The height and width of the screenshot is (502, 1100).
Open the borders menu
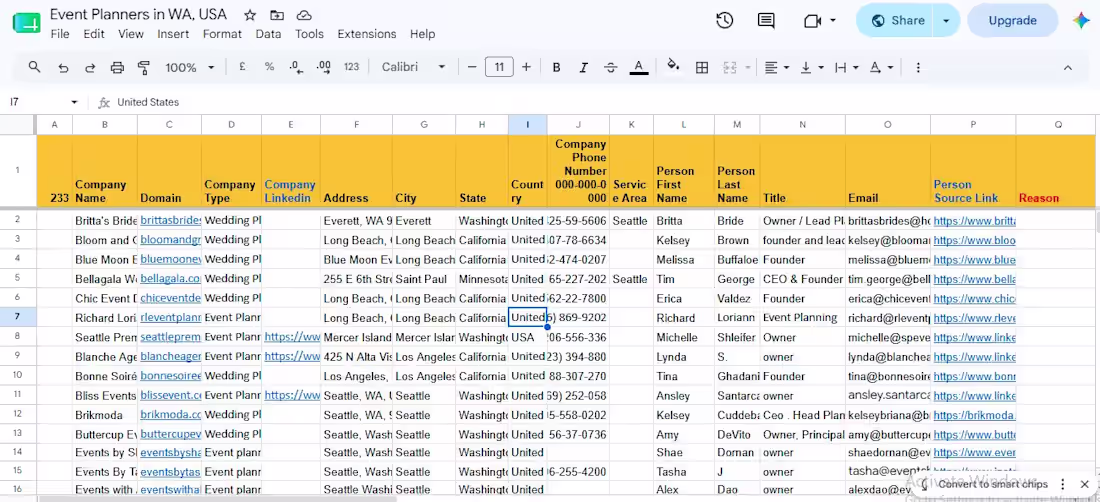[x=702, y=67]
